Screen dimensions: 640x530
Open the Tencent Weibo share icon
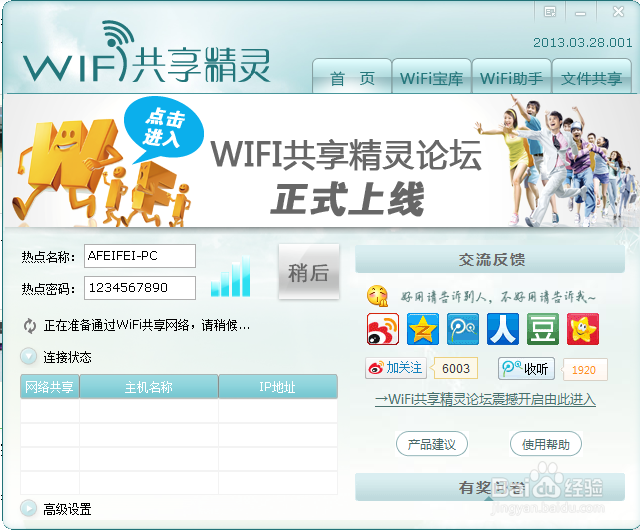pyautogui.click(x=463, y=329)
